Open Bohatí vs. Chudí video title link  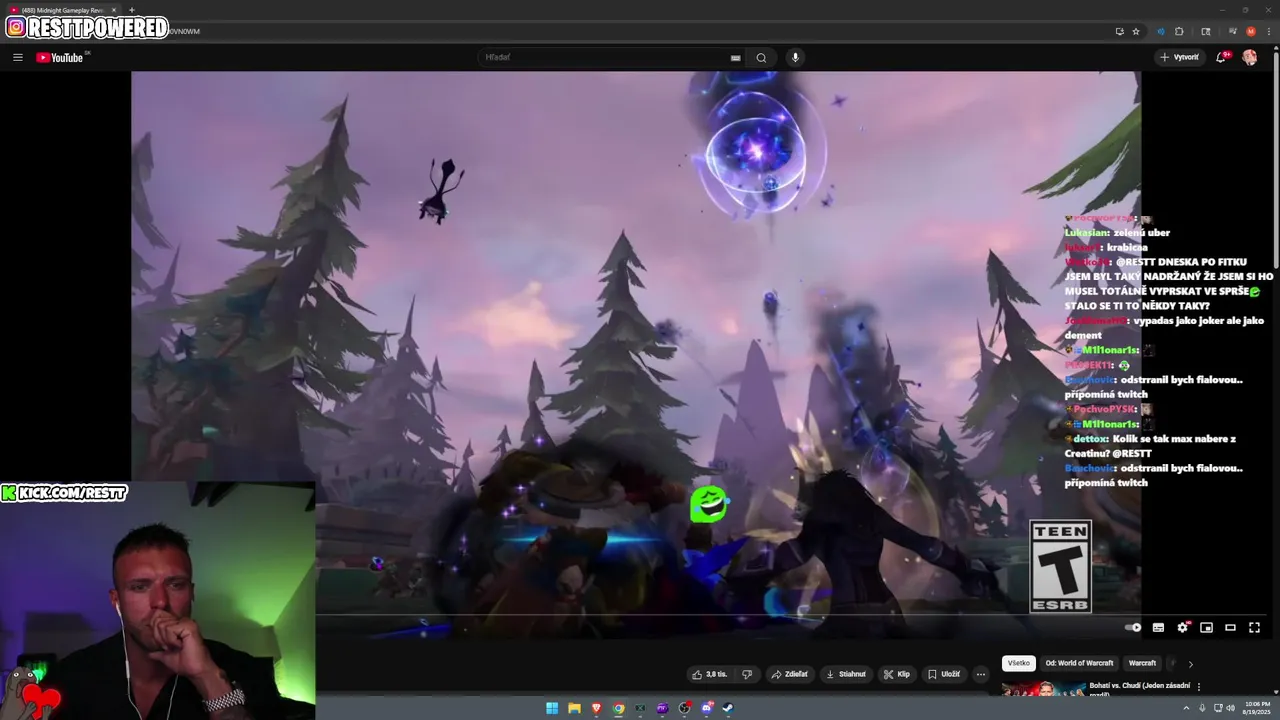(x=1139, y=689)
